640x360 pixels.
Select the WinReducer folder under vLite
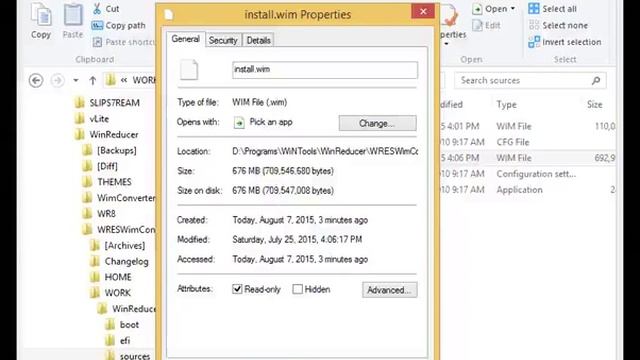107,135
